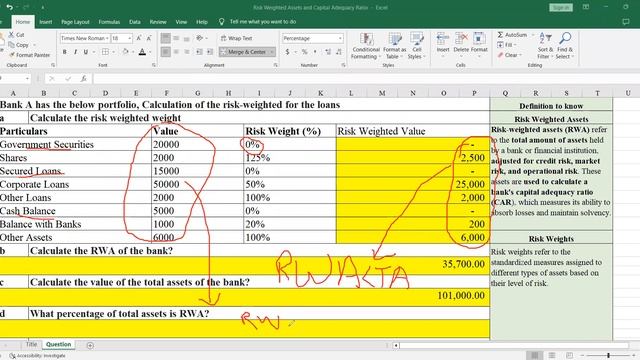Toggle Center alignment
Image resolution: width=640 pixels, height=360 pixels.
click(x=176, y=52)
